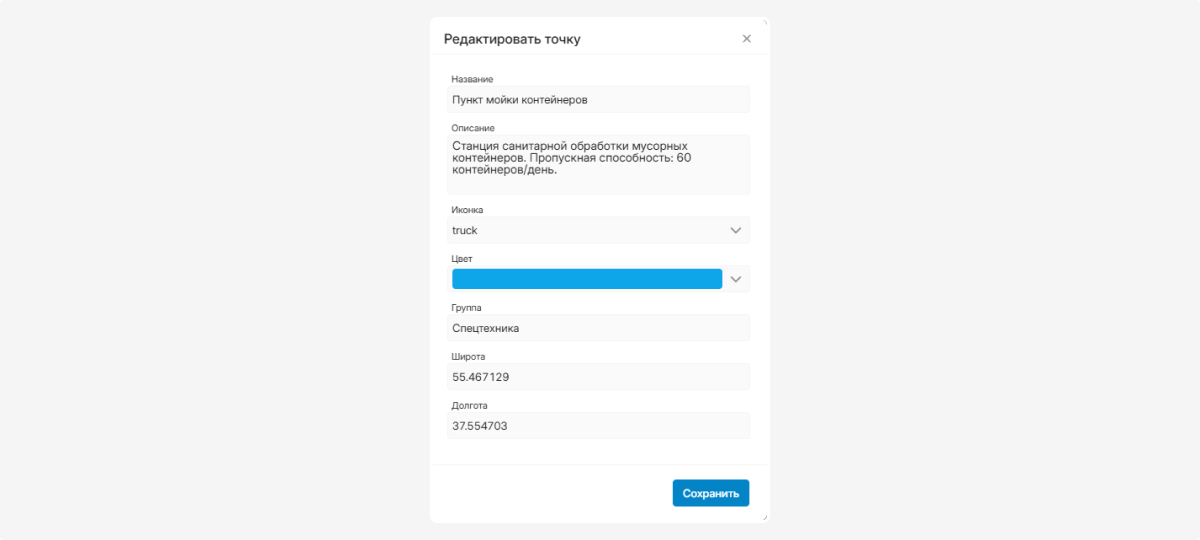Click the Название field with Пункт мойки контейнеров
Image resolution: width=1200 pixels, height=540 pixels.
(x=598, y=100)
